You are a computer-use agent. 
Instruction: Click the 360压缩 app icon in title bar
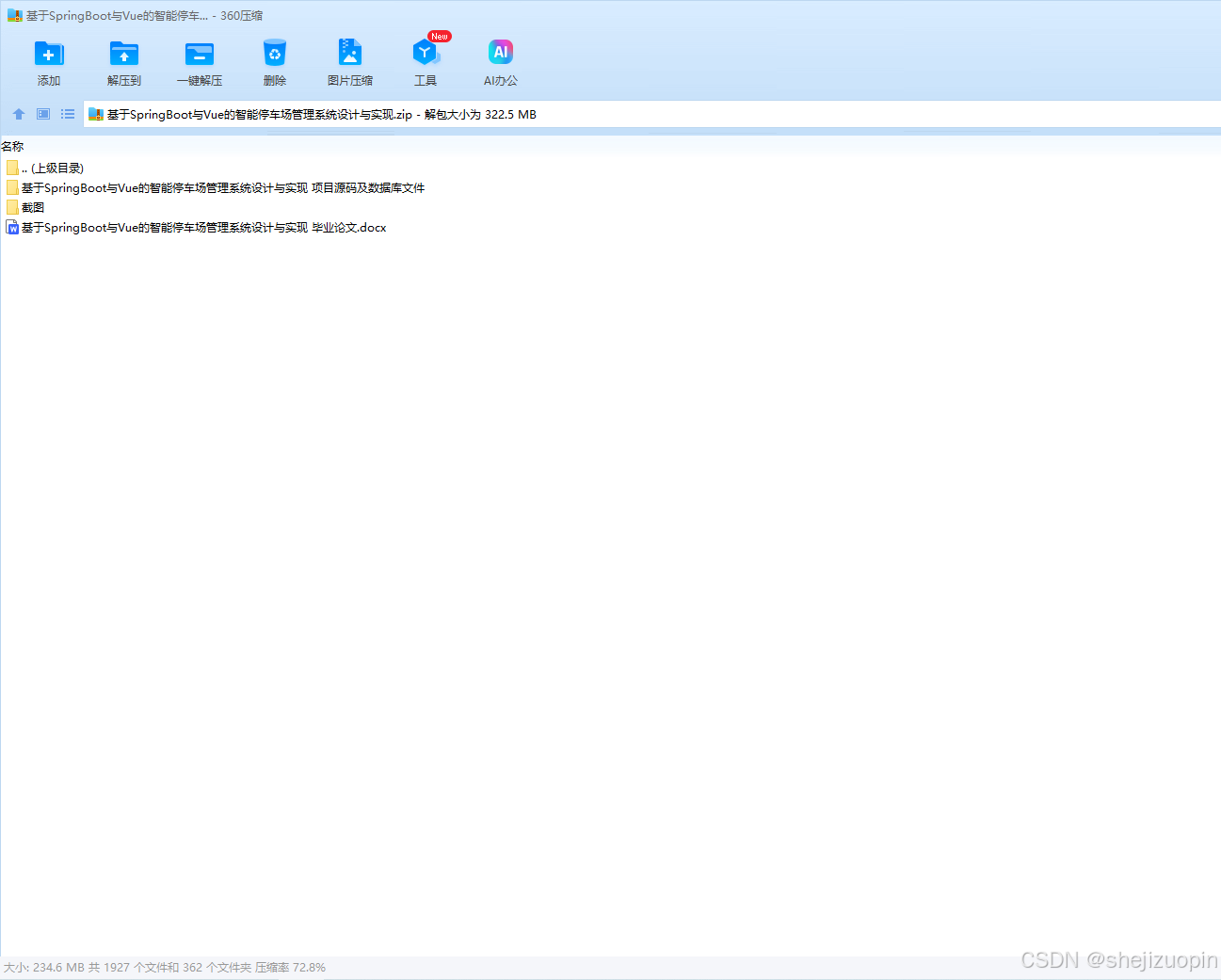click(x=14, y=15)
